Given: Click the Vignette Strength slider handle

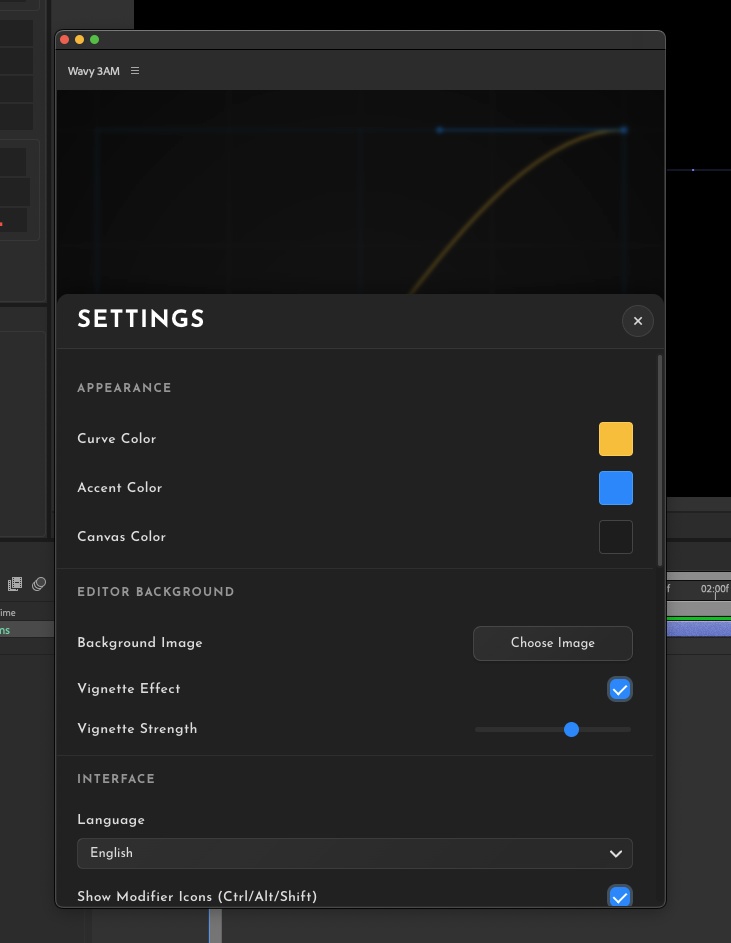Looking at the screenshot, I should pos(572,730).
